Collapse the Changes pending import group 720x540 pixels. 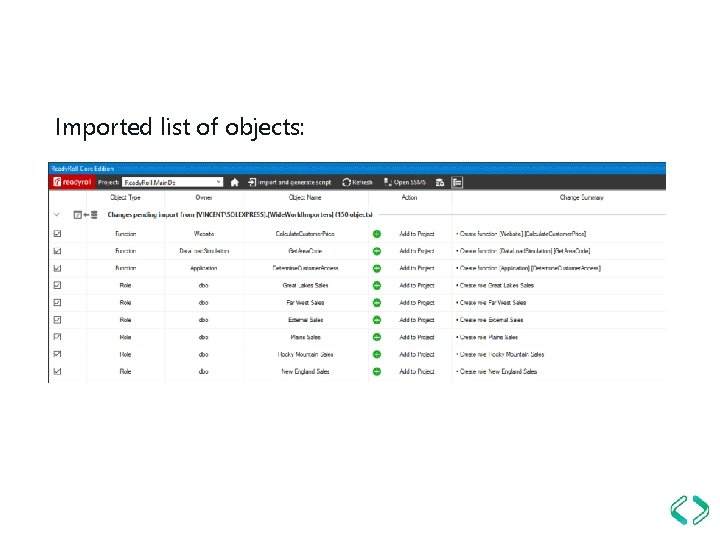point(57,214)
